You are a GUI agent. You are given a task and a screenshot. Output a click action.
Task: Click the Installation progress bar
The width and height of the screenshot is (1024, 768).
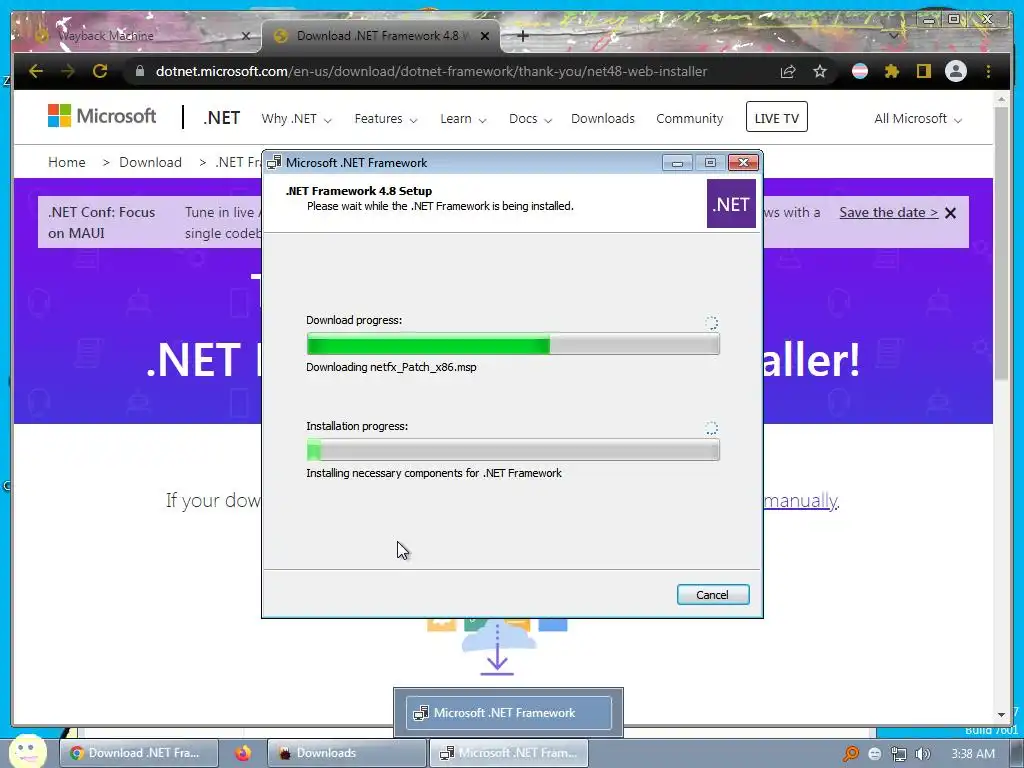pyautogui.click(x=513, y=450)
